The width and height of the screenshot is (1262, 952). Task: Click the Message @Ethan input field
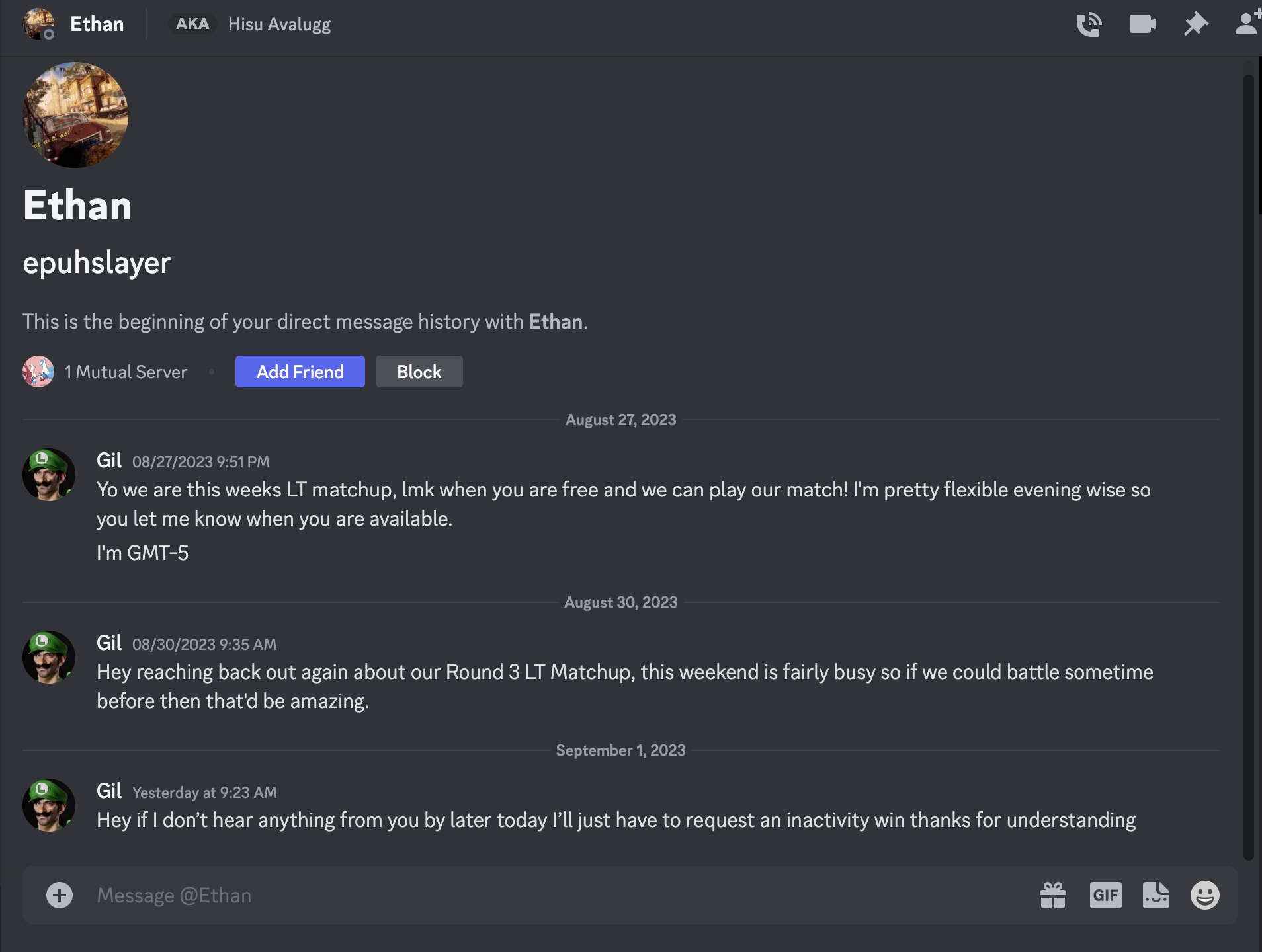tap(529, 895)
